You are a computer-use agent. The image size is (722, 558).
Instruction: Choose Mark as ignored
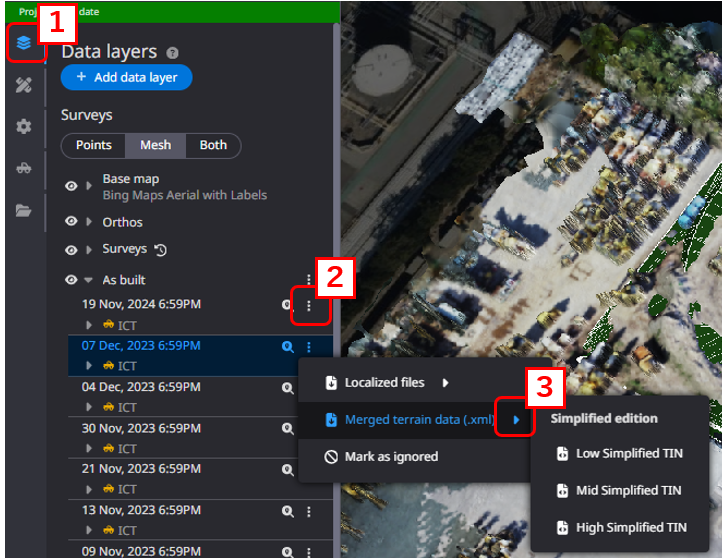click(414, 457)
